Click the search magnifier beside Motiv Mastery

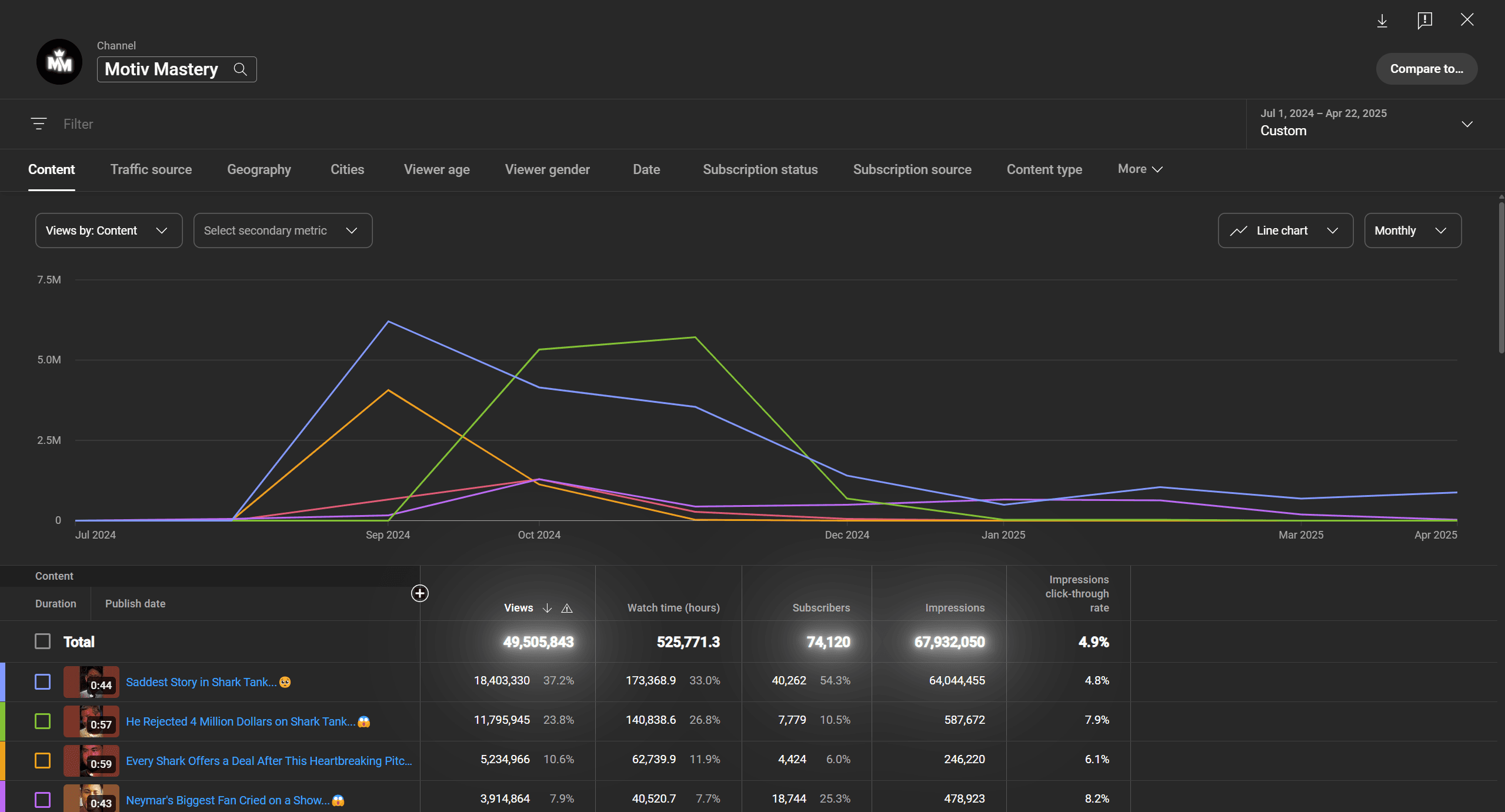240,69
